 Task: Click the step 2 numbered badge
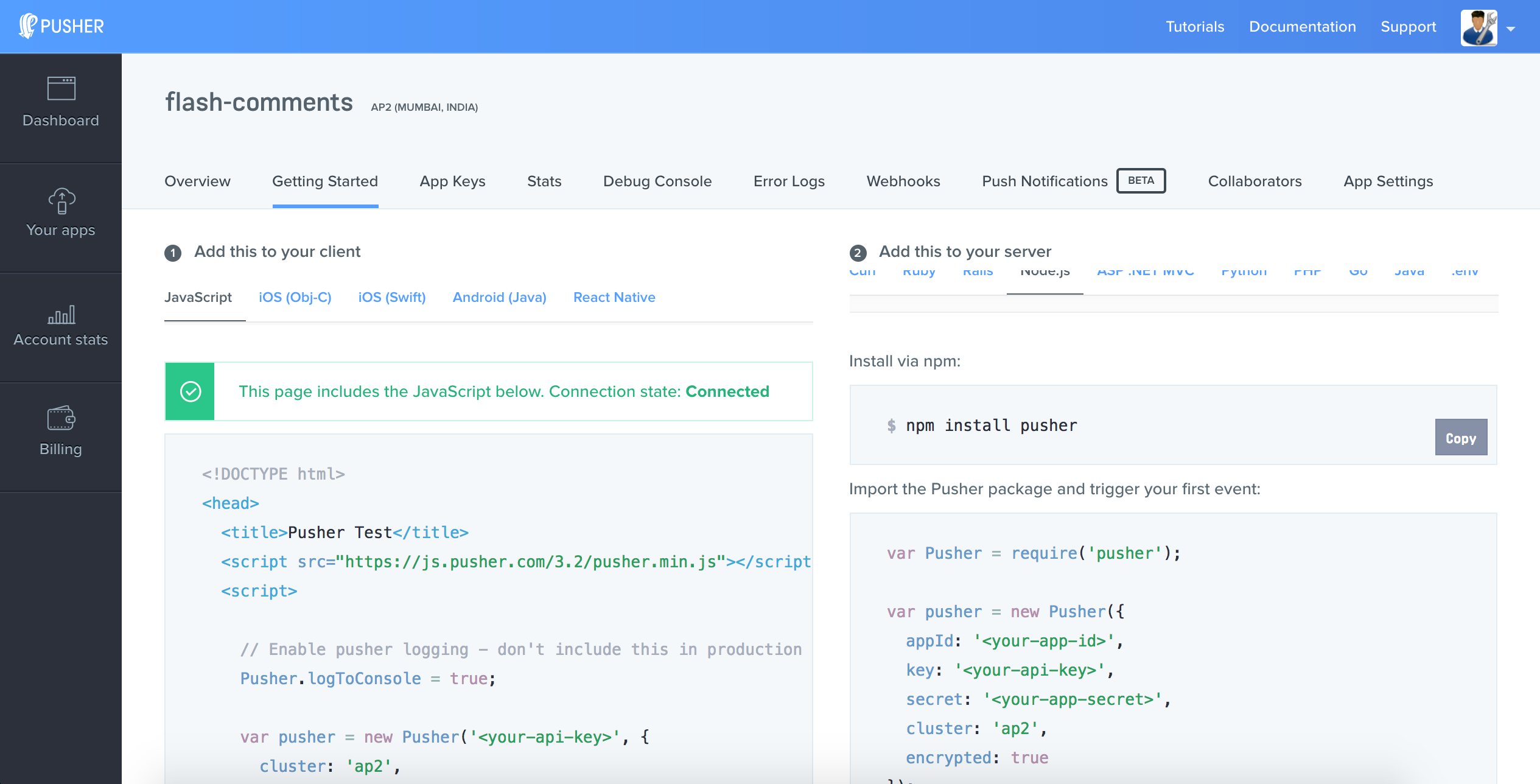tap(858, 252)
